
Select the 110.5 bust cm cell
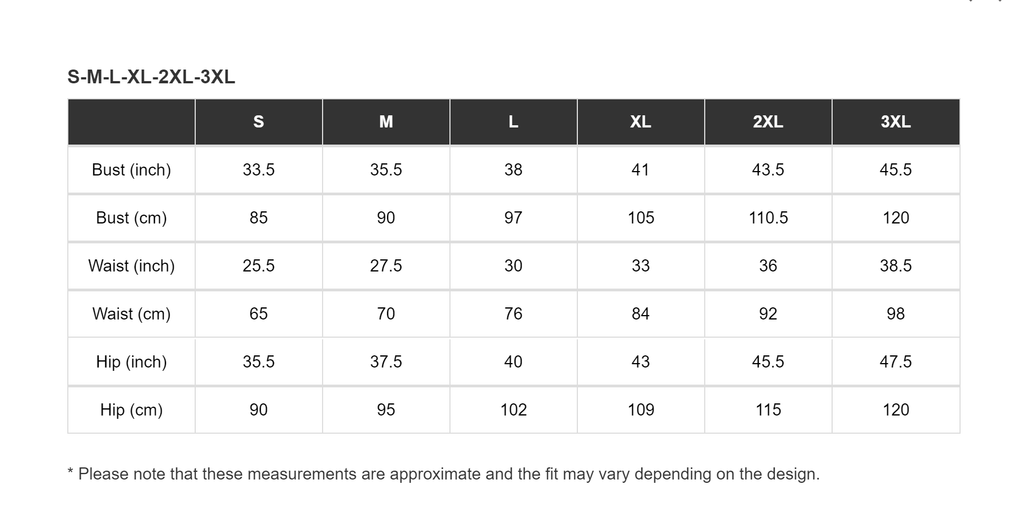click(x=768, y=218)
